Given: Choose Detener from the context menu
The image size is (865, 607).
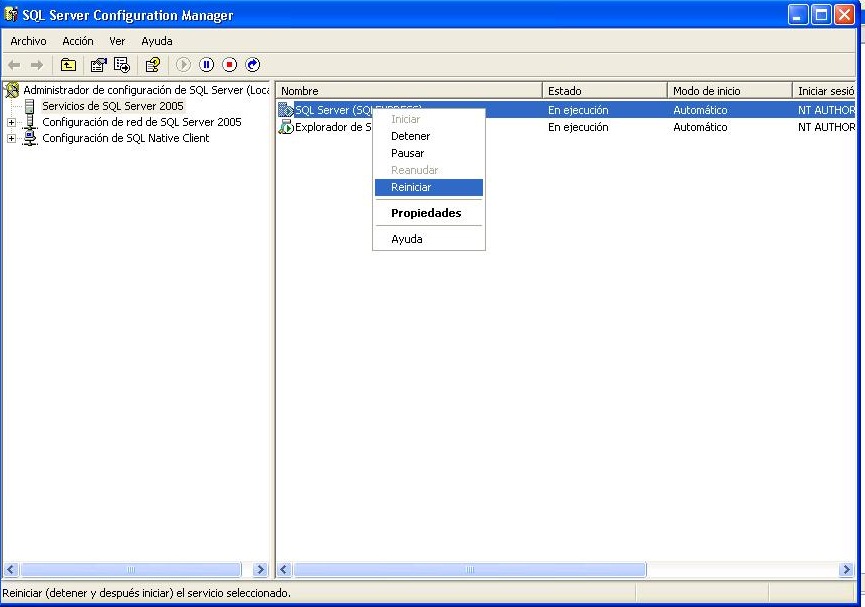Looking at the screenshot, I should 429,136.
